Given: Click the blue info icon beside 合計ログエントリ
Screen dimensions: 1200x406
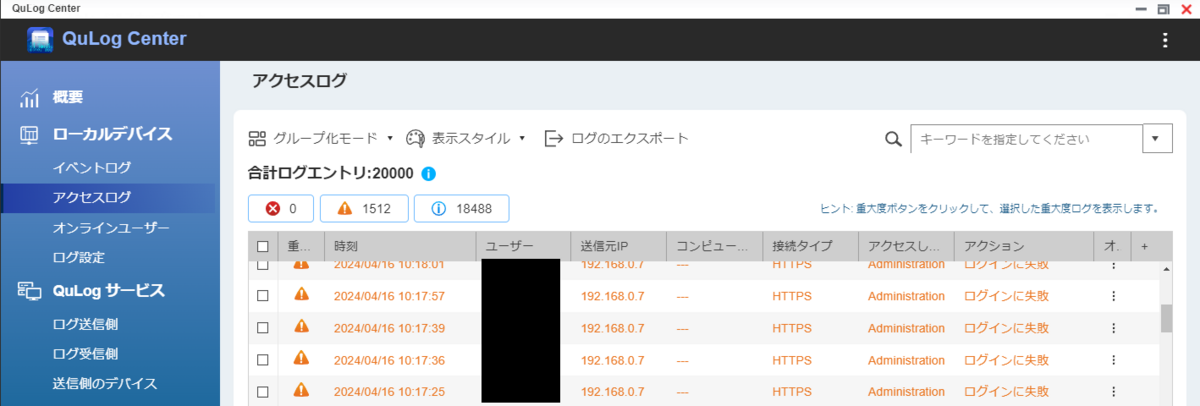Looking at the screenshot, I should coord(429,173).
